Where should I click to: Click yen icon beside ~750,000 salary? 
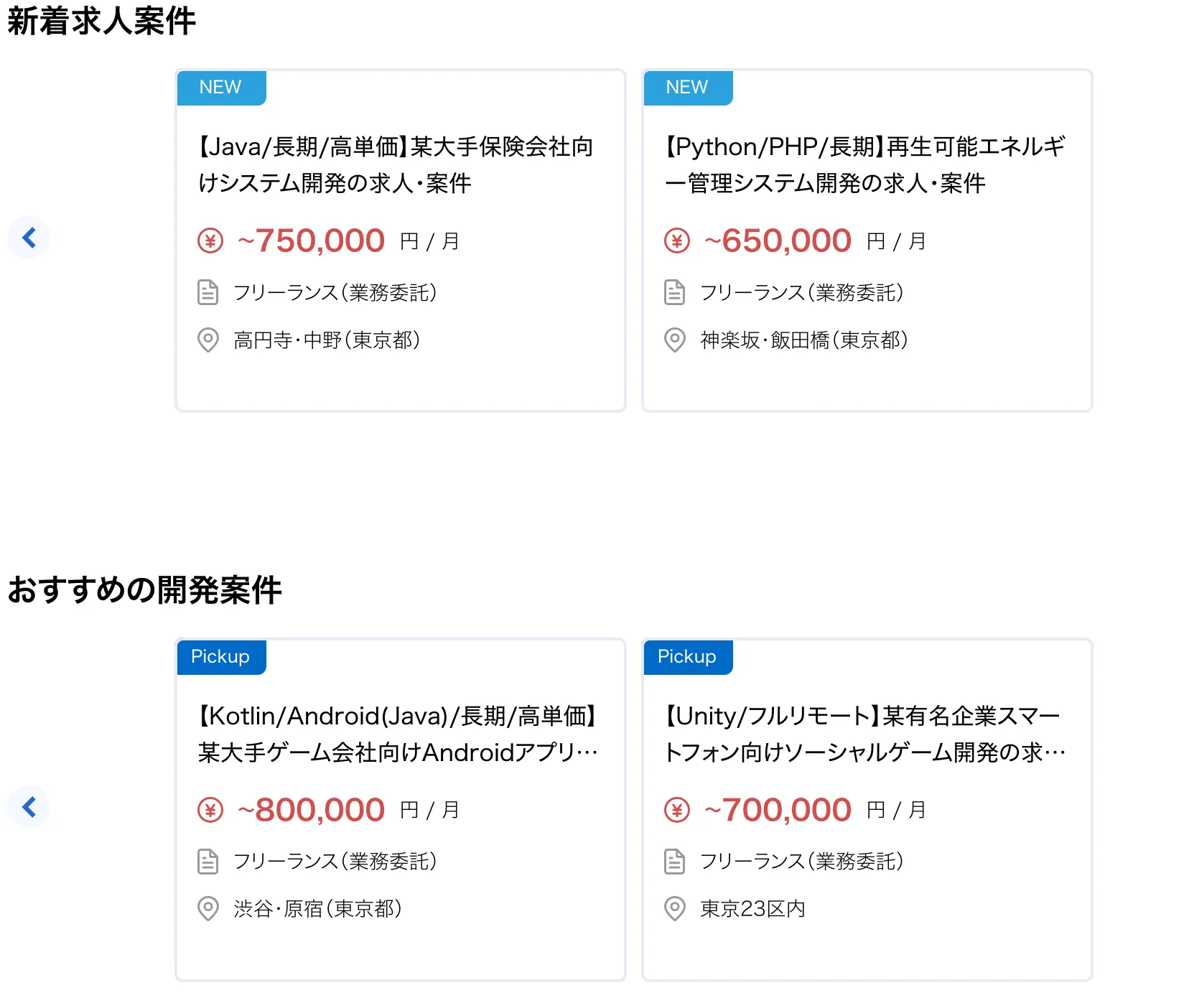point(210,241)
